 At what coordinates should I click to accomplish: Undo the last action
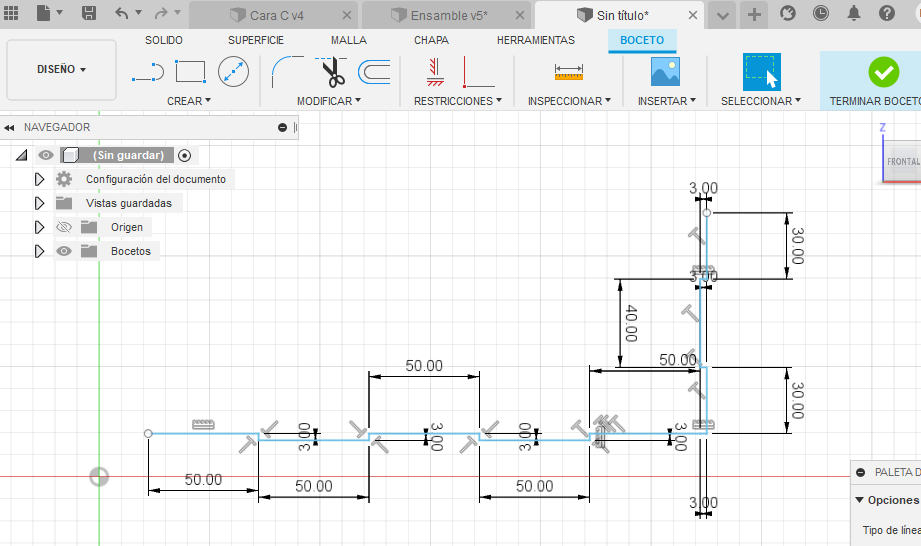pos(122,13)
